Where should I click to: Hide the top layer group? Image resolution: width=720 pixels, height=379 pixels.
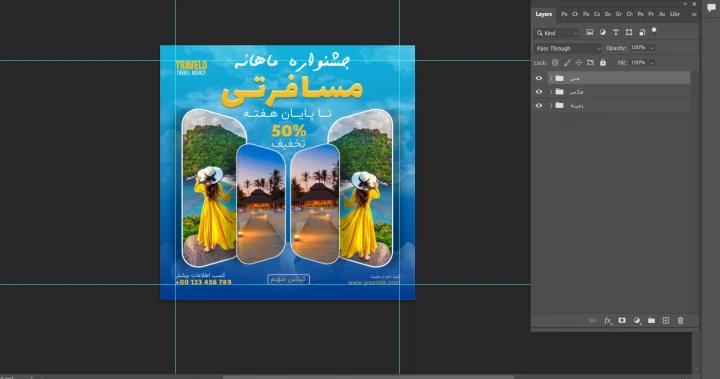point(539,78)
